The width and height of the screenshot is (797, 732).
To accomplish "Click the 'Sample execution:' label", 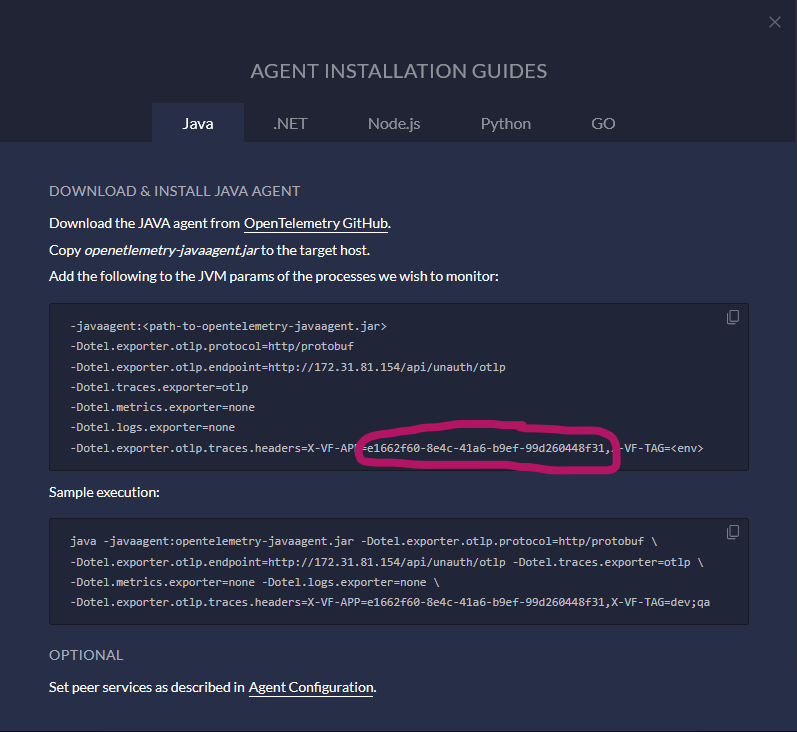I will click(x=104, y=492).
